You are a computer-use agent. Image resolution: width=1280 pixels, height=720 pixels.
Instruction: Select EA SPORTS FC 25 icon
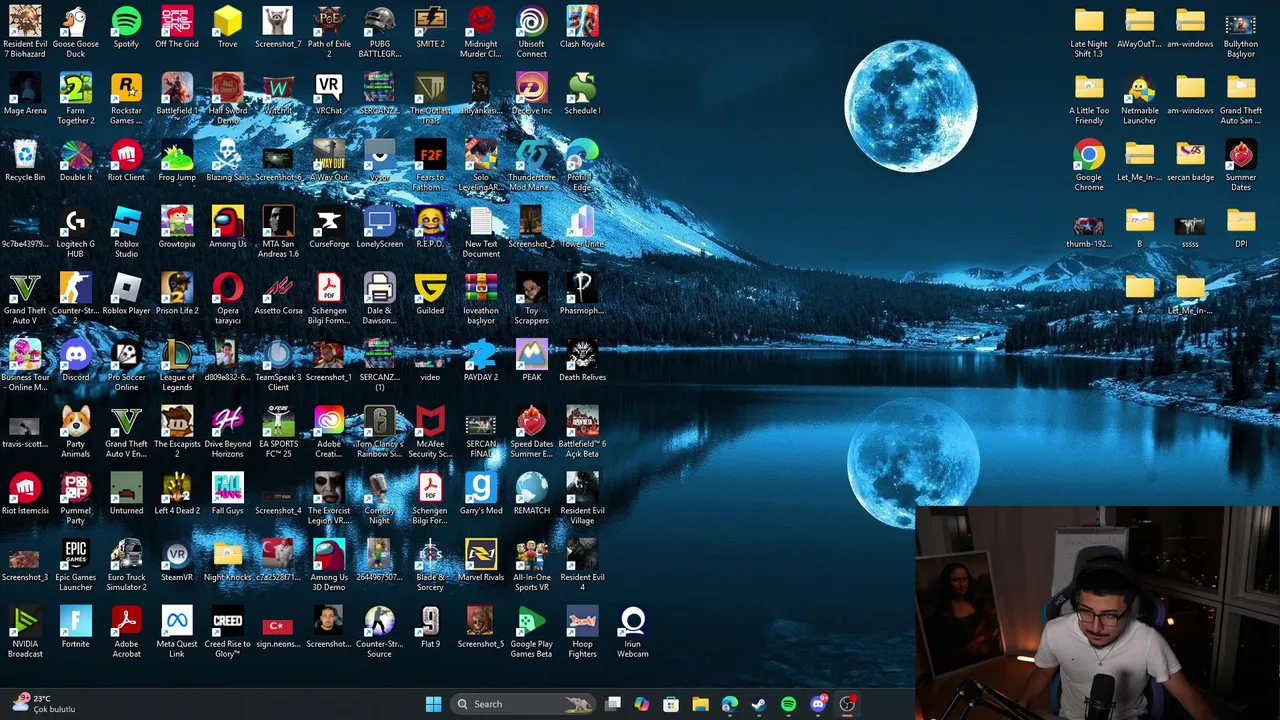278,432
